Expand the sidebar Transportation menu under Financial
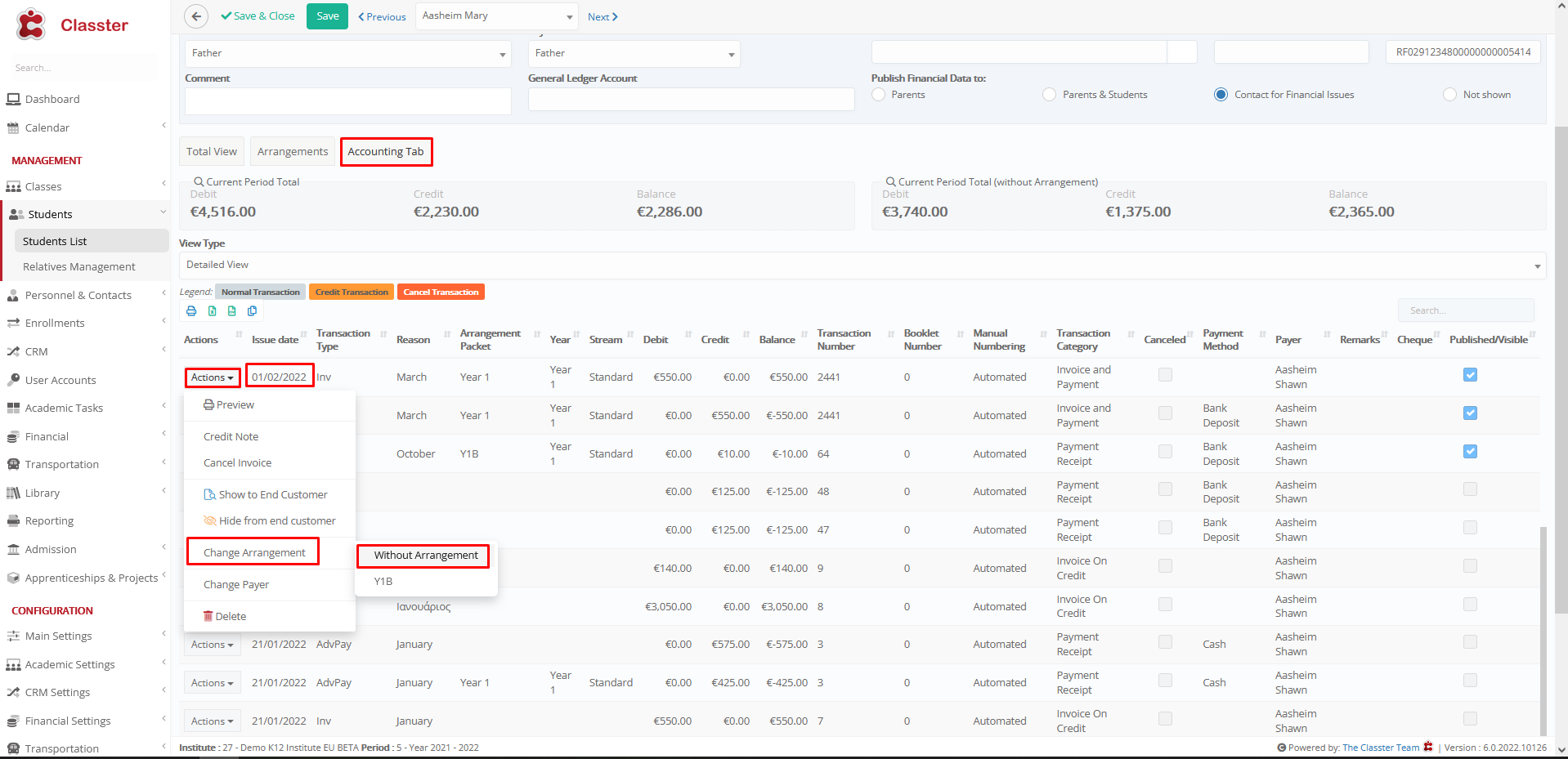The width and height of the screenshot is (1568, 759). click(x=62, y=465)
